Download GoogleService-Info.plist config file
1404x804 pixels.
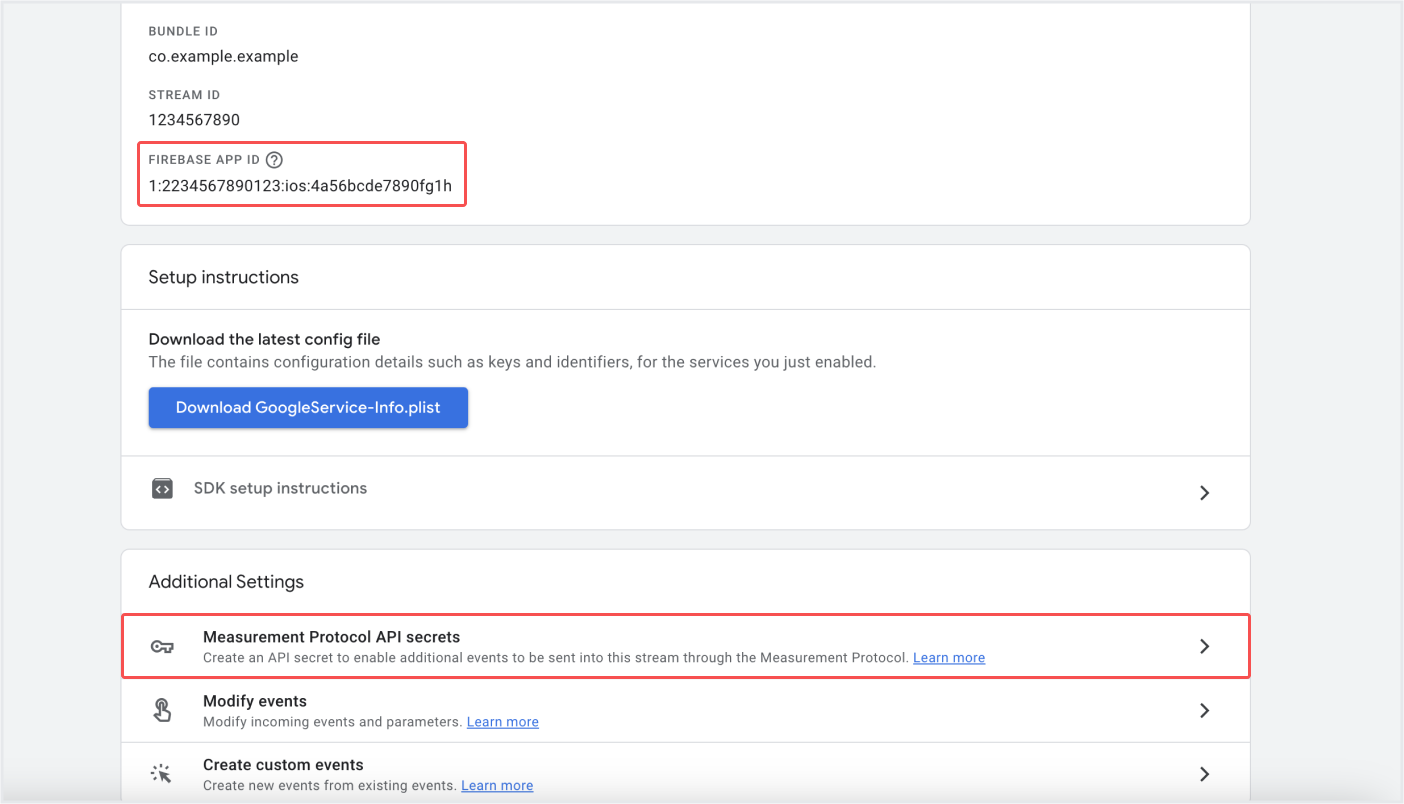point(308,408)
